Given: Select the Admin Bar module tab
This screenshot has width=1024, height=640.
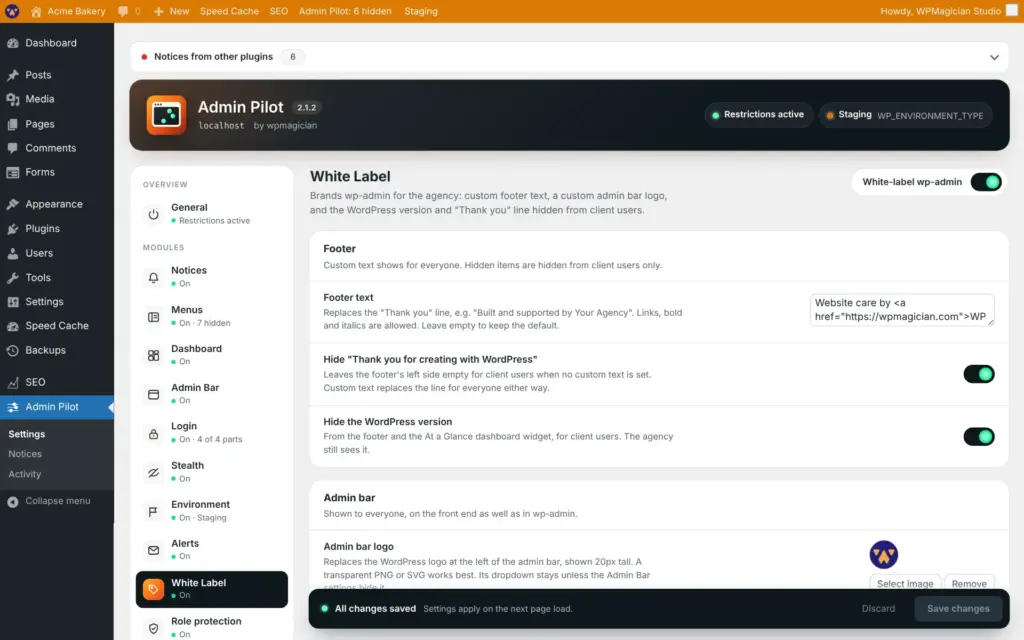Looking at the screenshot, I should pos(212,394).
